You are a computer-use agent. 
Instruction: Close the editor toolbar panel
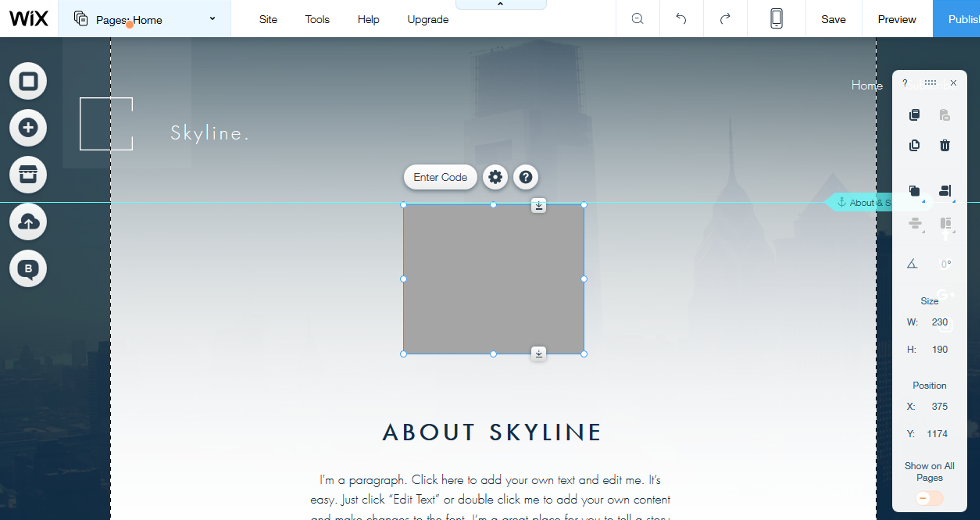[x=953, y=82]
